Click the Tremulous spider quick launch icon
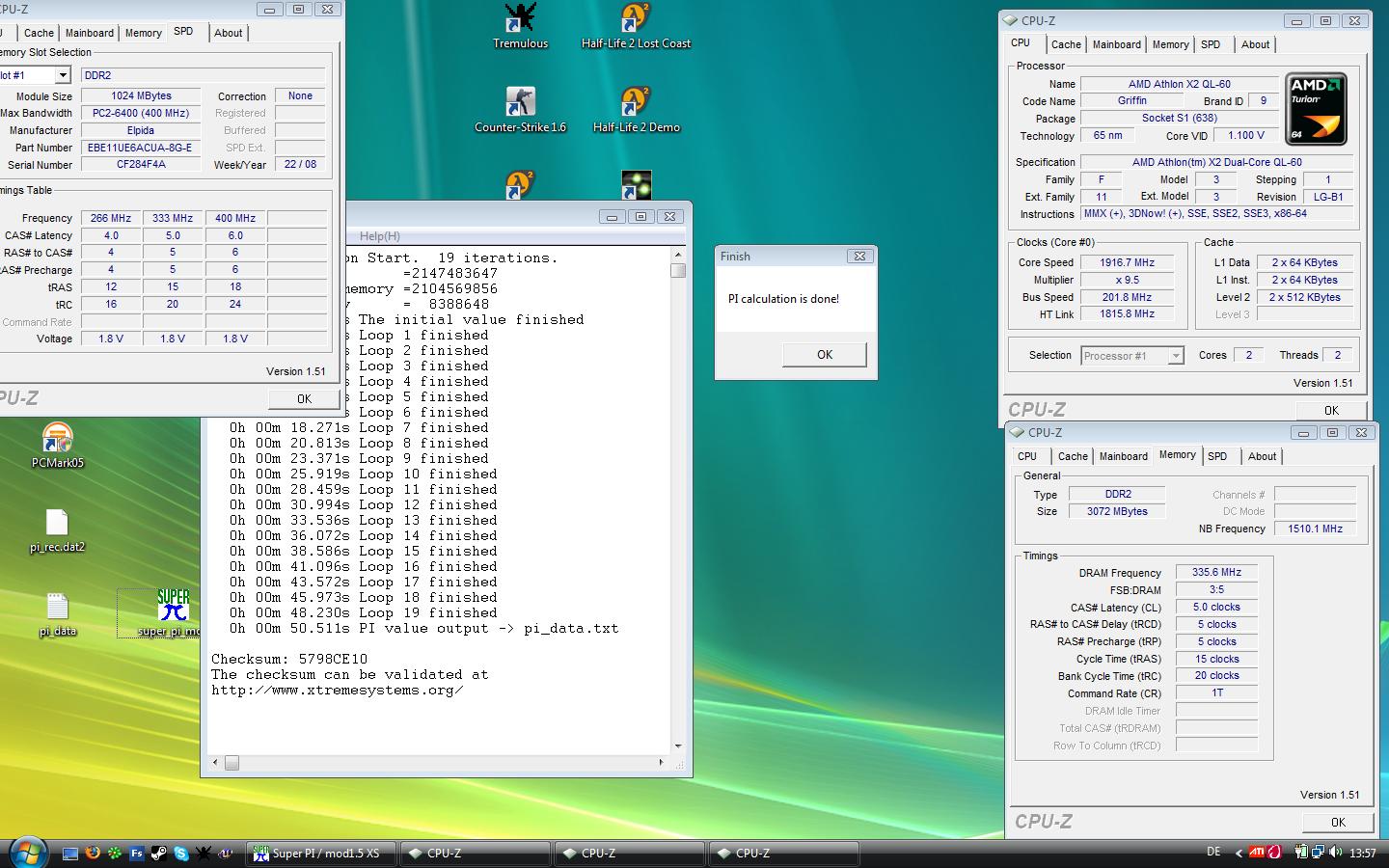 [203, 854]
